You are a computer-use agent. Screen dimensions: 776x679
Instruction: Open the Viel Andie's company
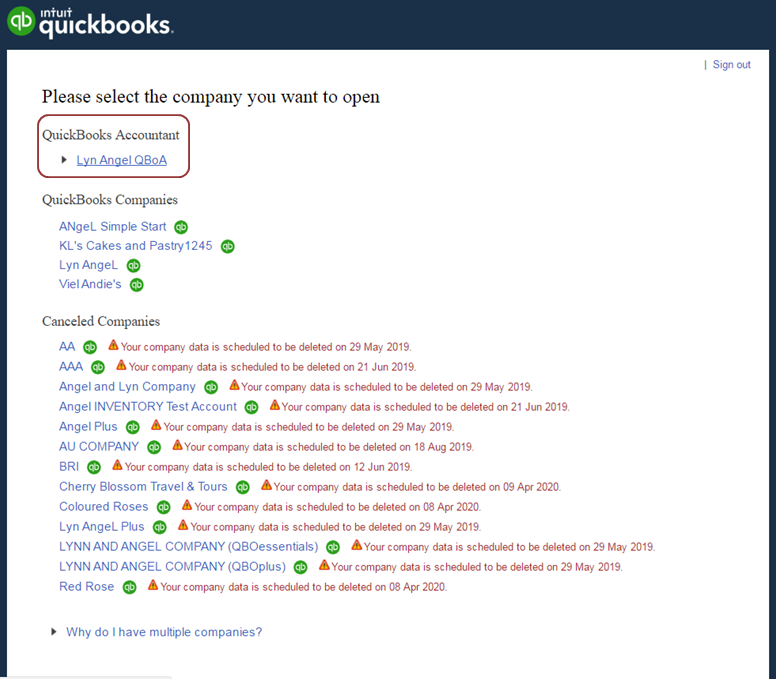coord(90,285)
